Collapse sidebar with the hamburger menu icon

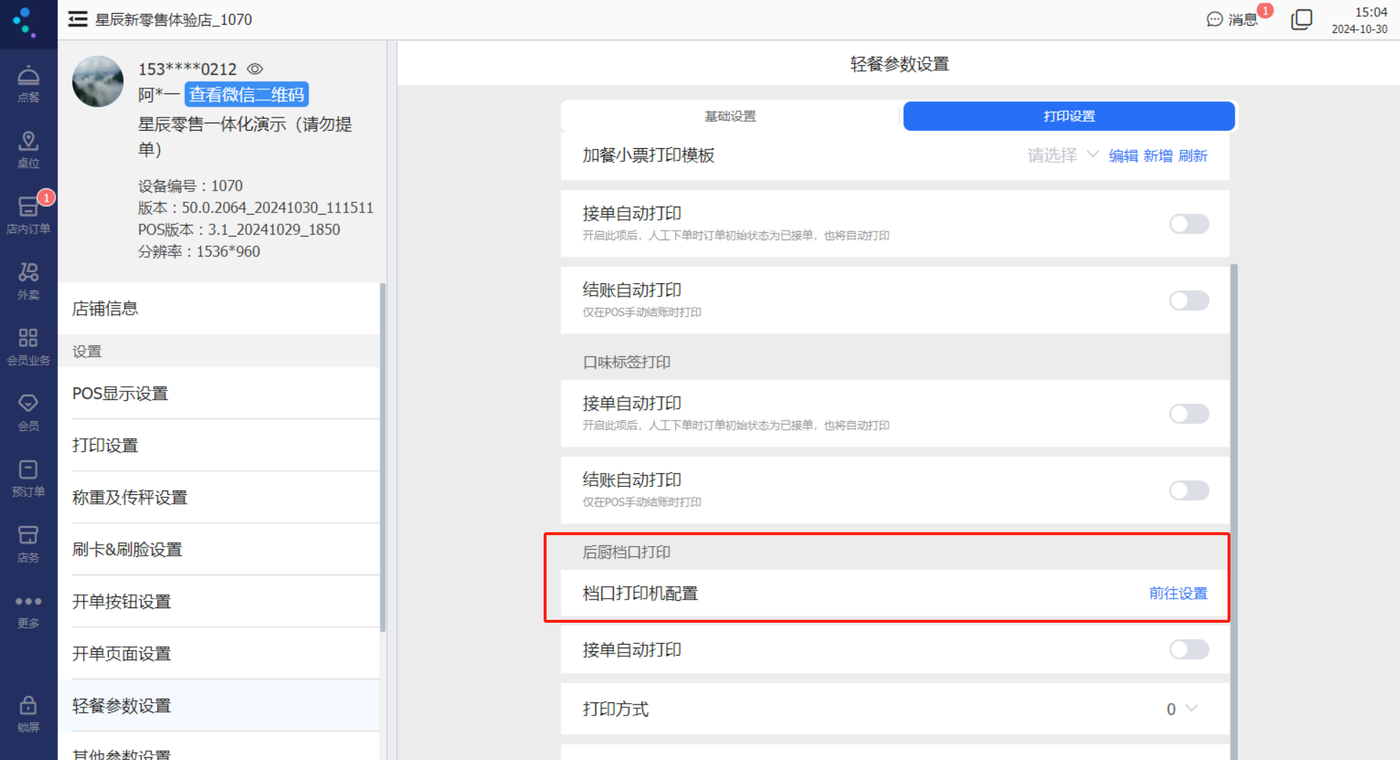point(77,19)
